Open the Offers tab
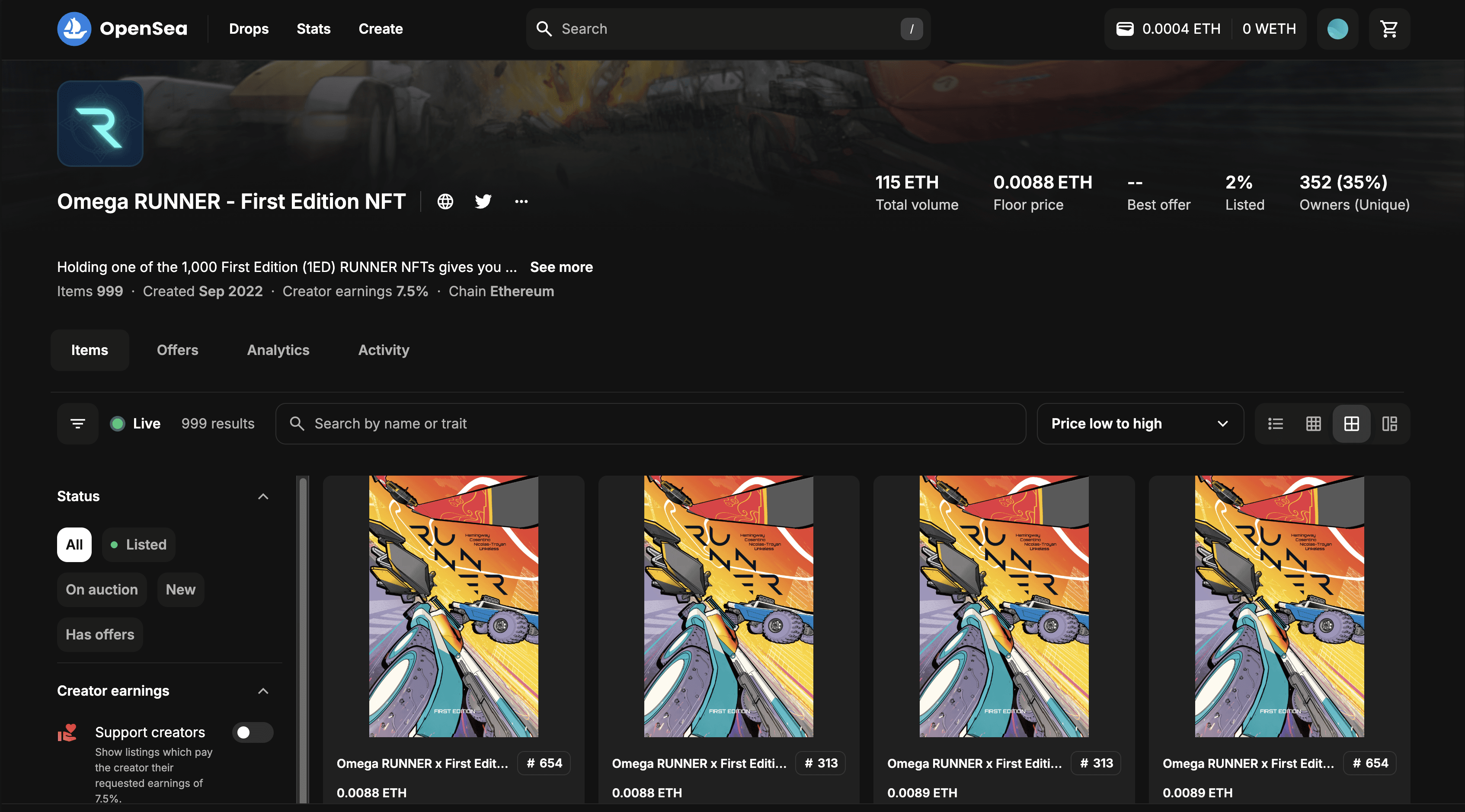Image resolution: width=1465 pixels, height=812 pixels. coord(177,350)
